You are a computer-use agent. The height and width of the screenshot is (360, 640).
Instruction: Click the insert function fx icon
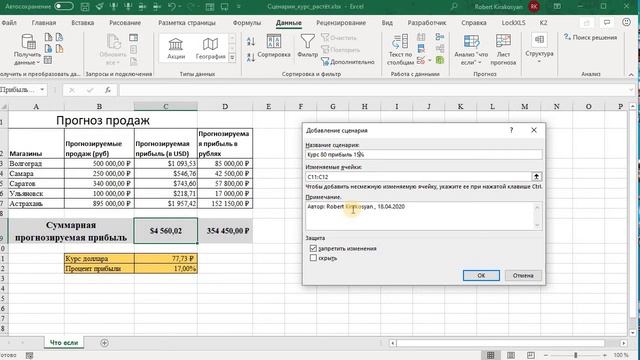[x=108, y=90]
